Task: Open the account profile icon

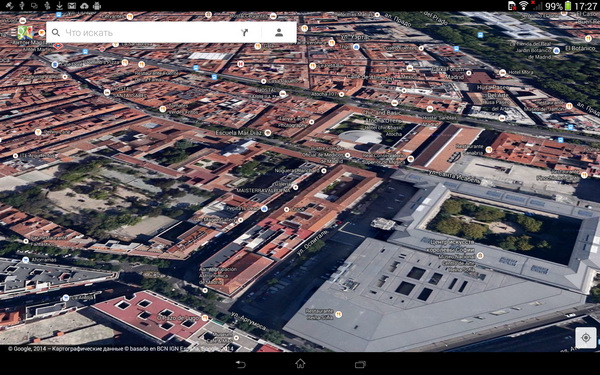Action: click(279, 33)
